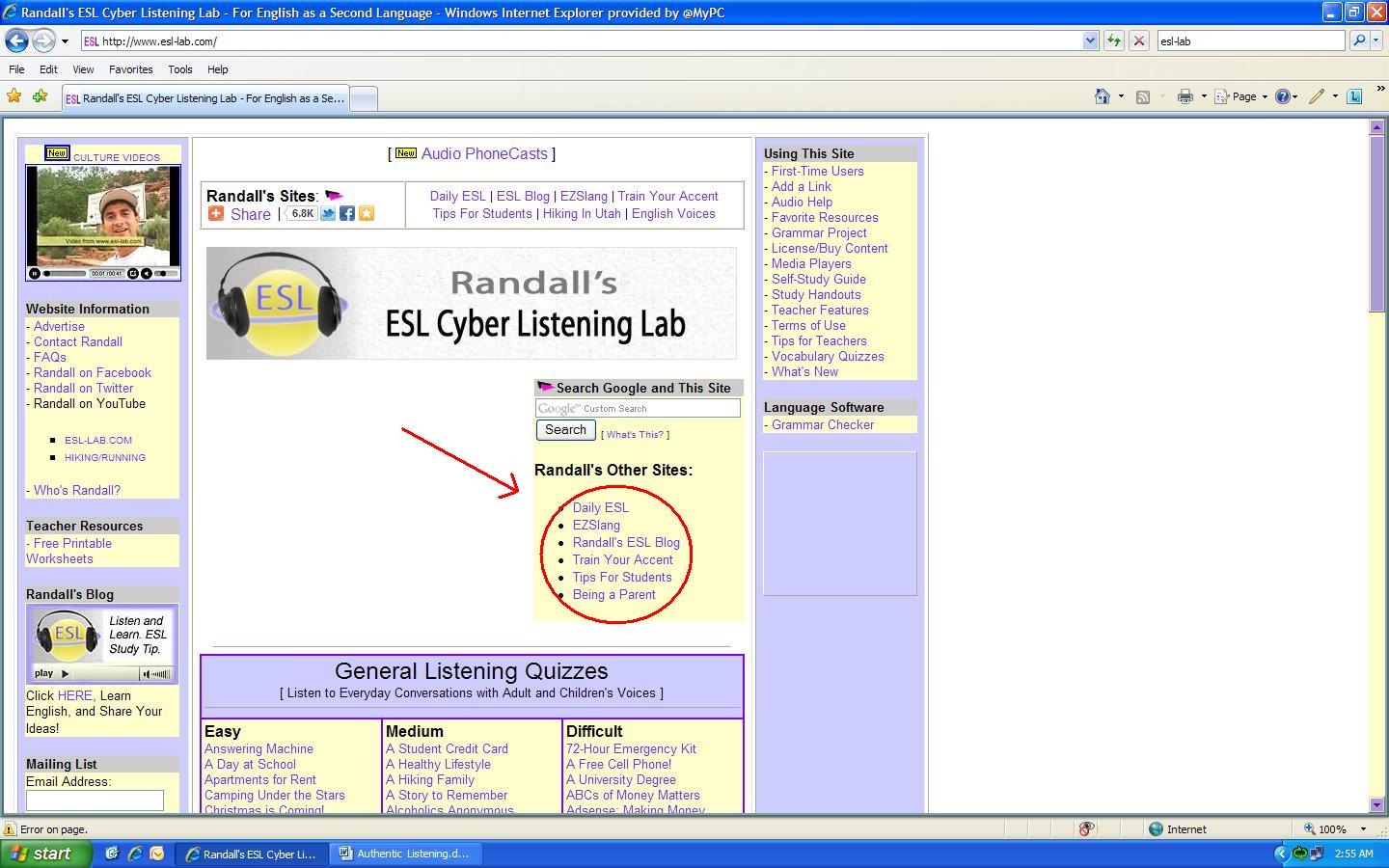
Task: Open the Grammar Checker link
Action: point(823,425)
